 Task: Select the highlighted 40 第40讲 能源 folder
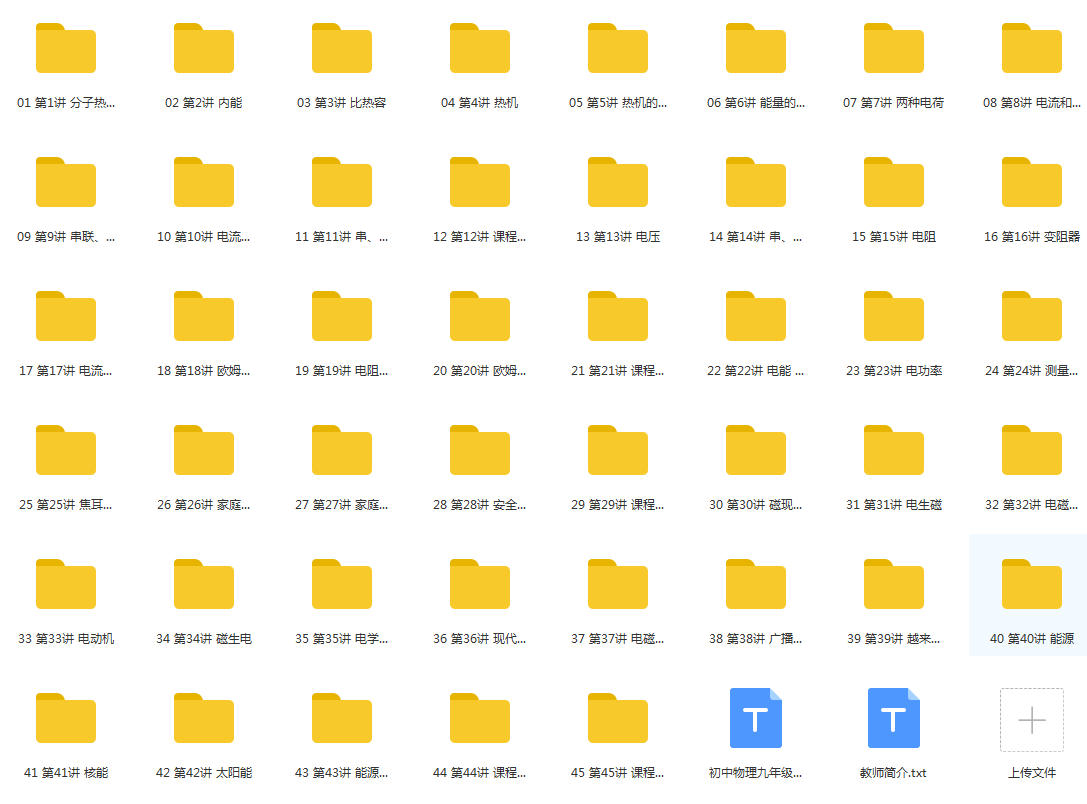1032,585
